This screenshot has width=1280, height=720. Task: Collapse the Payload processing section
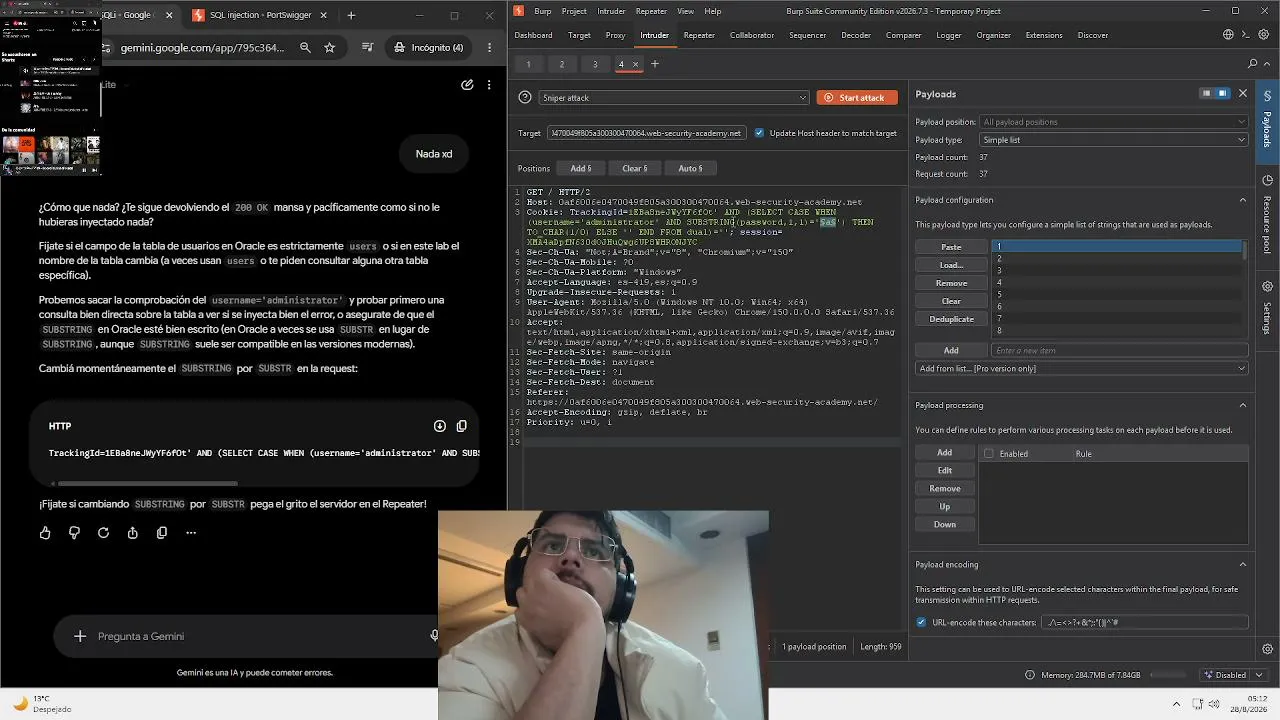(1243, 405)
